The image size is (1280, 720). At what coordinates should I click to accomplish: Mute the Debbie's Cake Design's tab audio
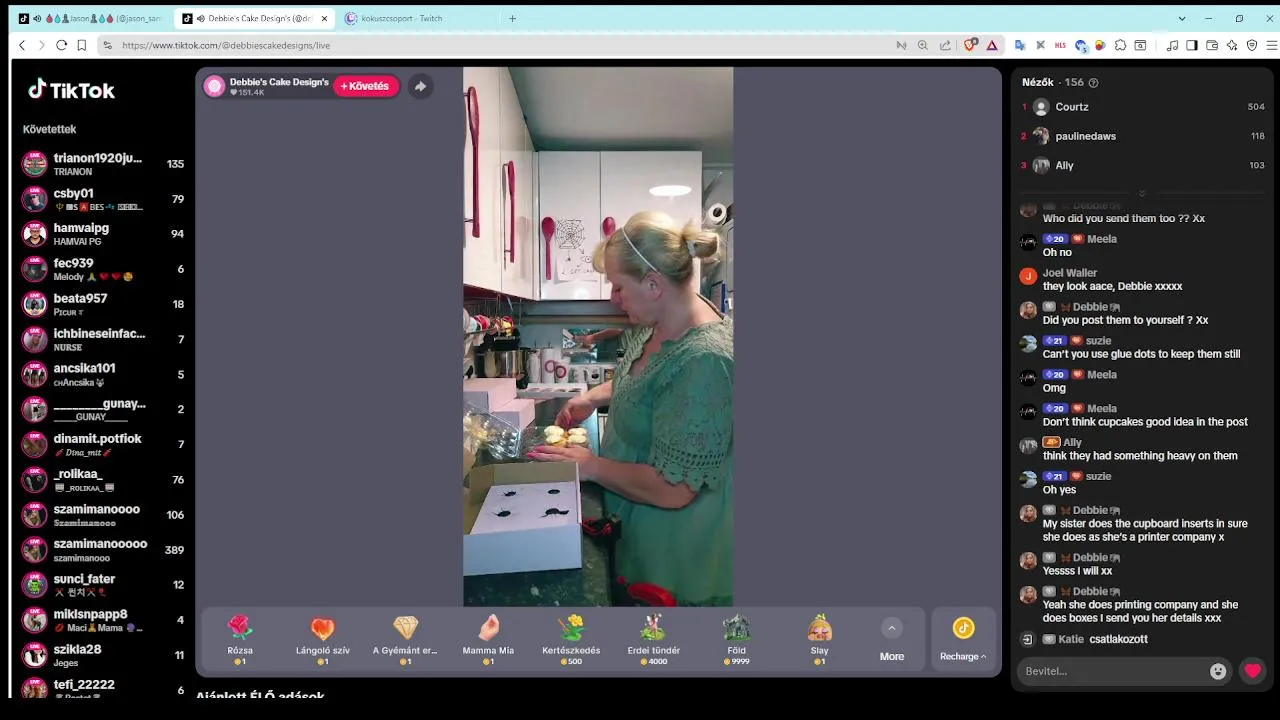(x=201, y=18)
